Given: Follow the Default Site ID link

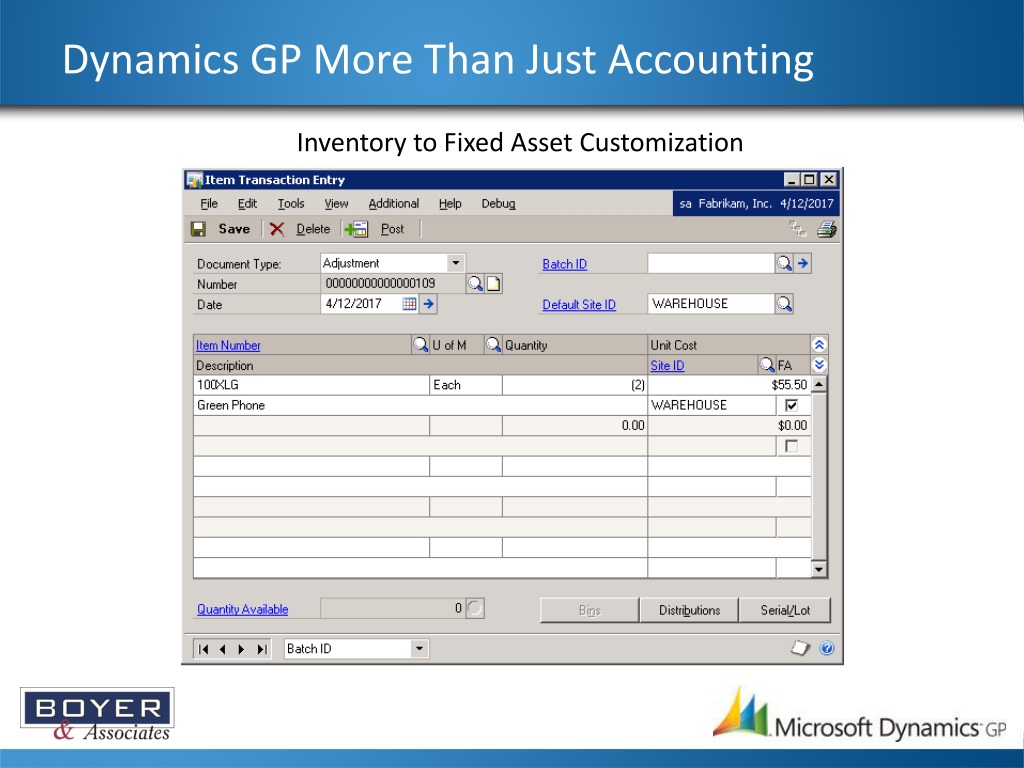Looking at the screenshot, I should pyautogui.click(x=579, y=304).
